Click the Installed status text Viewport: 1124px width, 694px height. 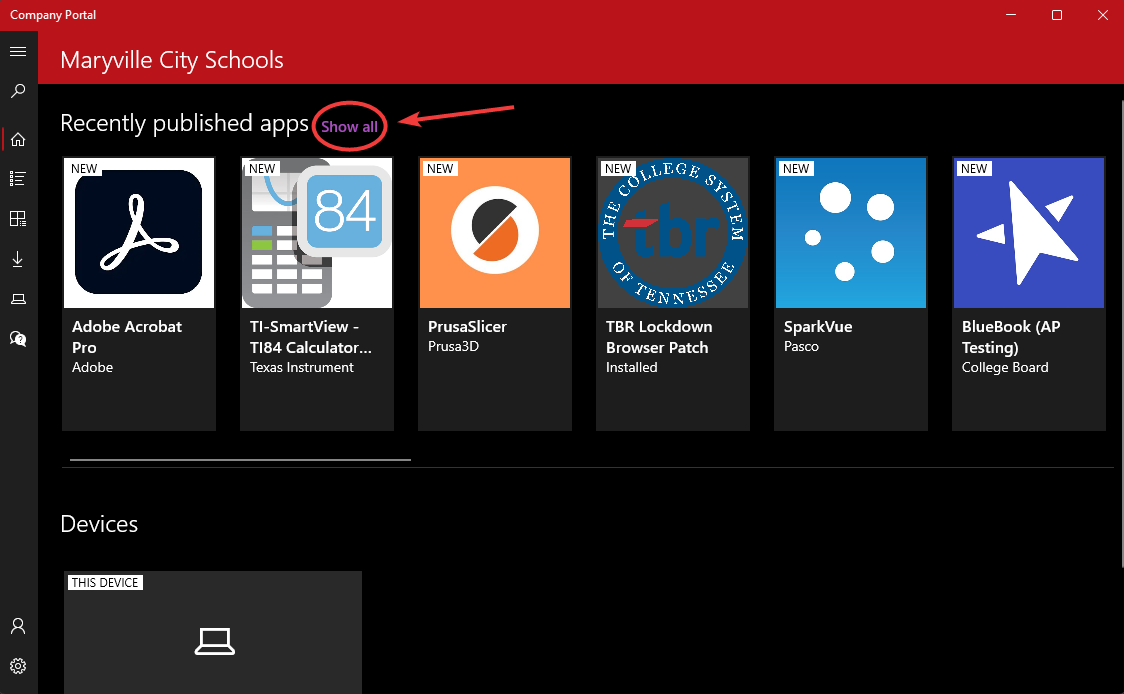[x=632, y=367]
